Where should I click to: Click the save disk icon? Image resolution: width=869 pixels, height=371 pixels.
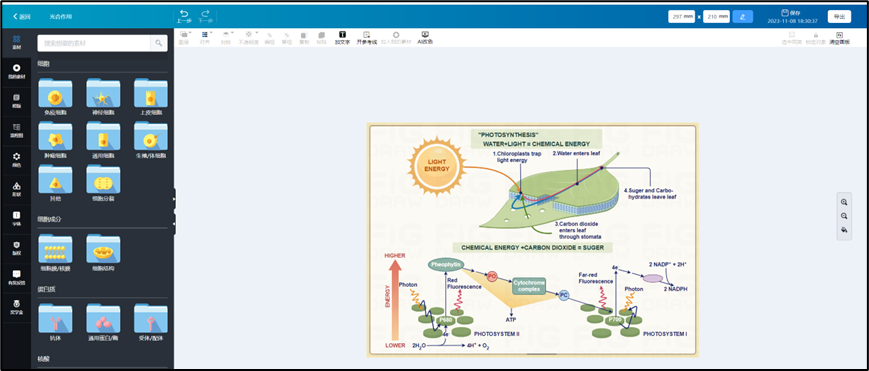point(785,12)
